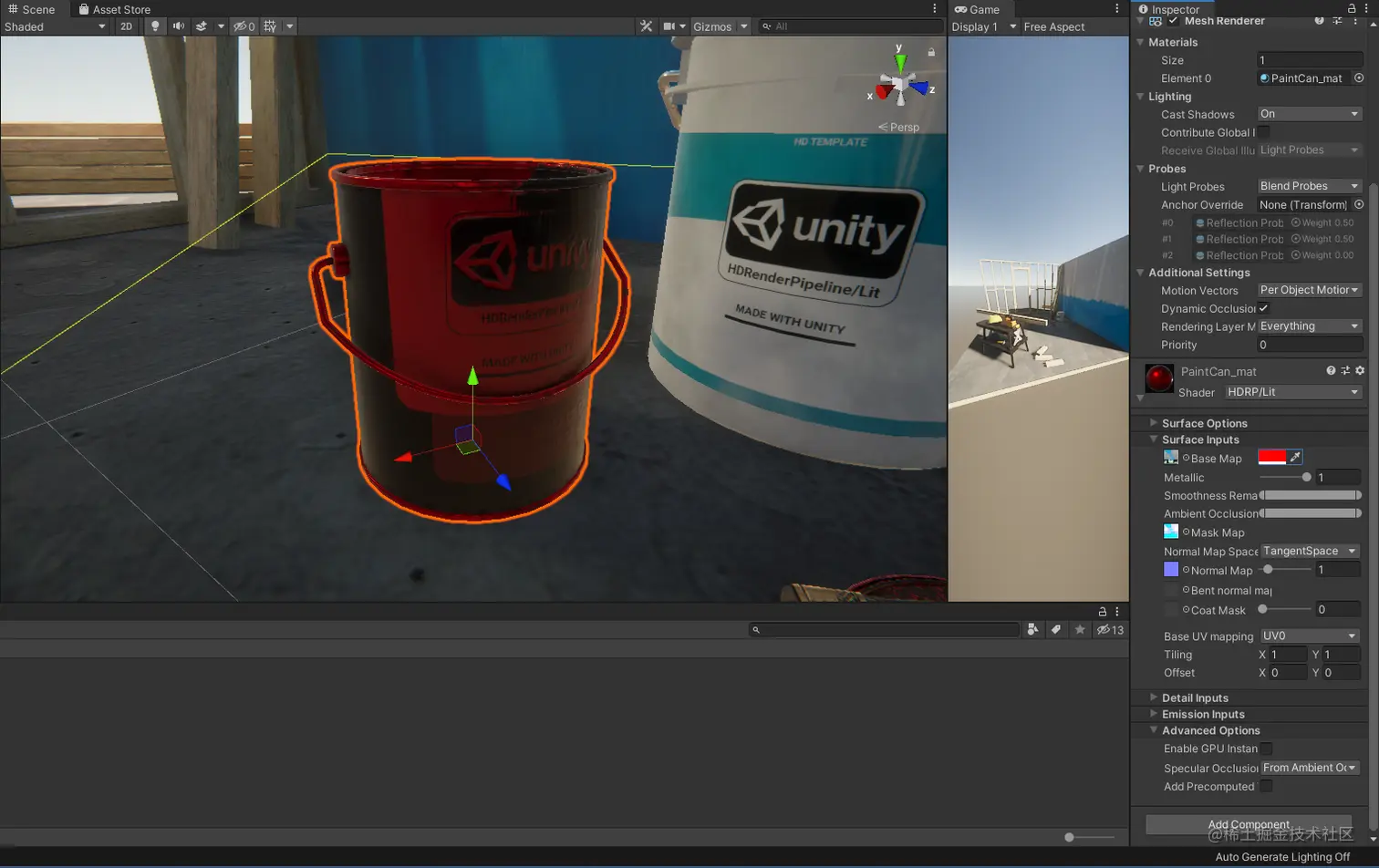The image size is (1379, 868).
Task: Toggle scene audio with the speaker icon
Action: point(178,26)
